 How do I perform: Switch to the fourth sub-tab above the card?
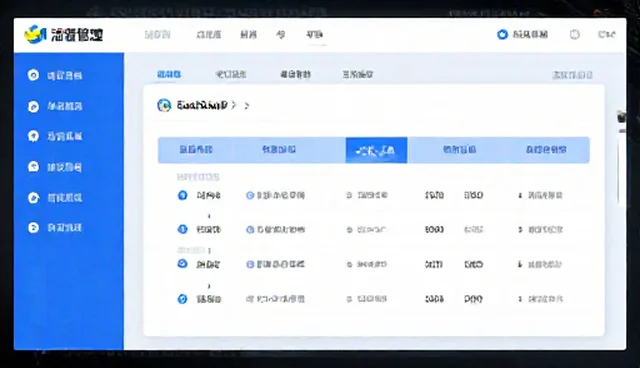(358, 74)
